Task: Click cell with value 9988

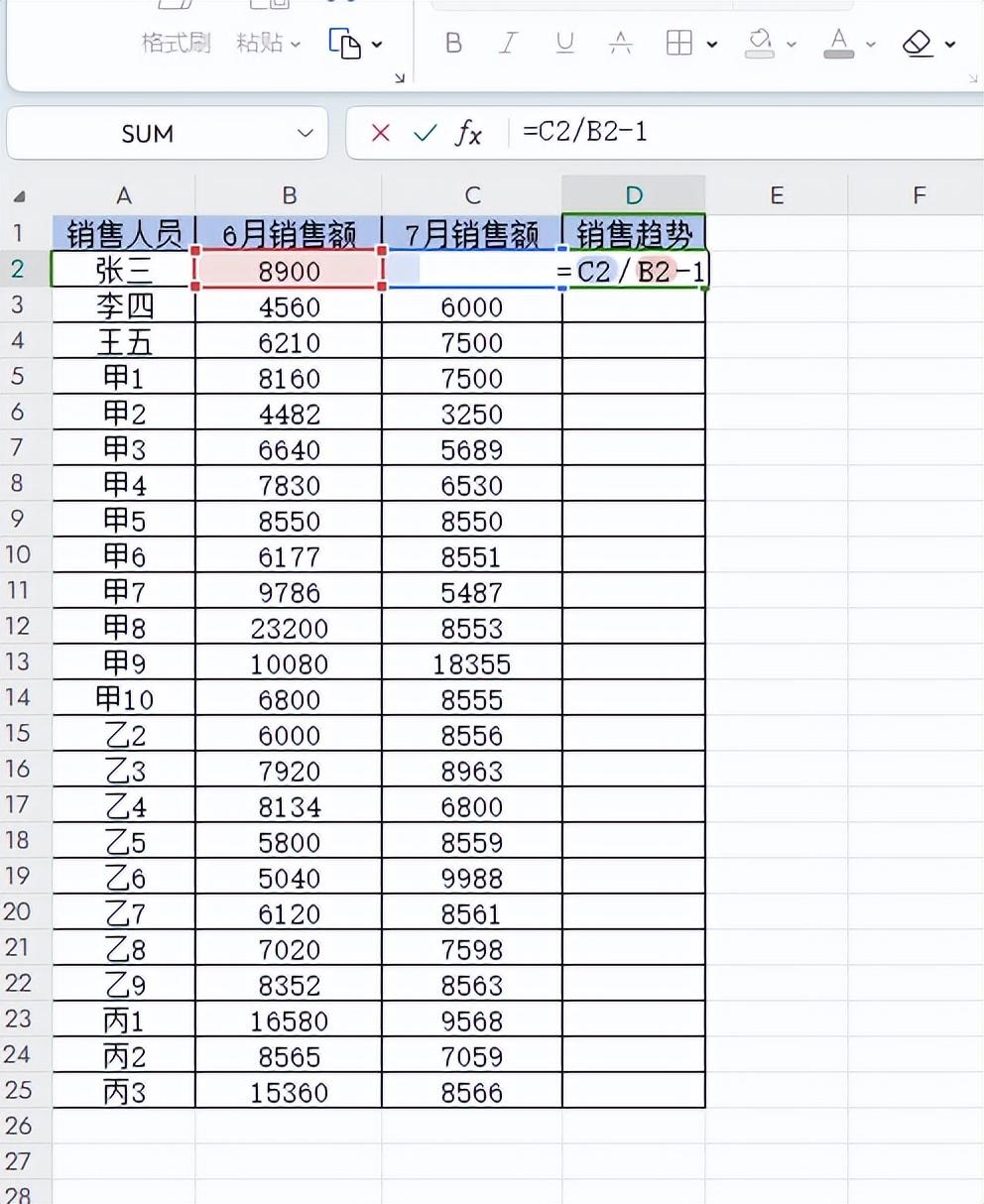Action: click(x=472, y=878)
